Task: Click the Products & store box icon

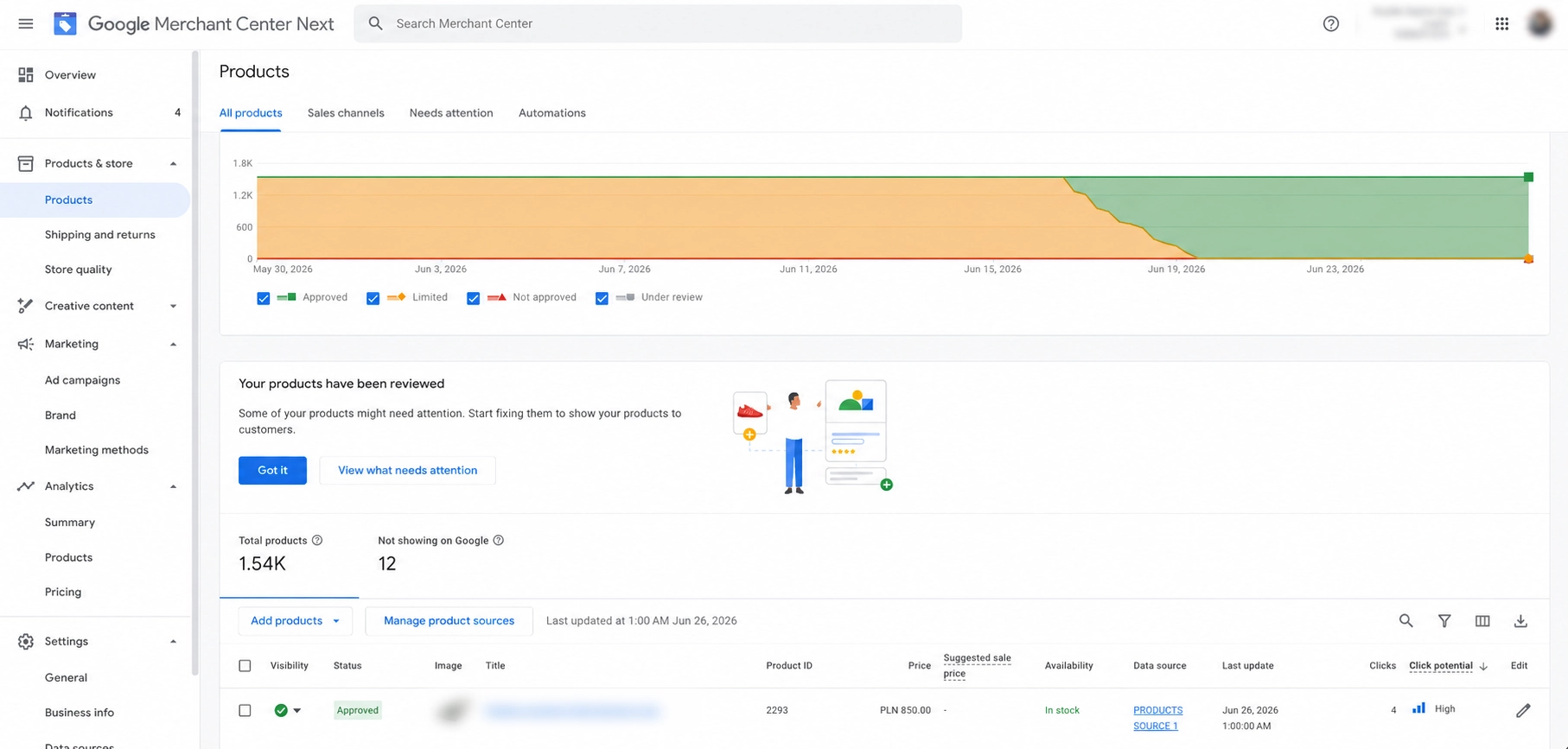Action: pos(26,163)
